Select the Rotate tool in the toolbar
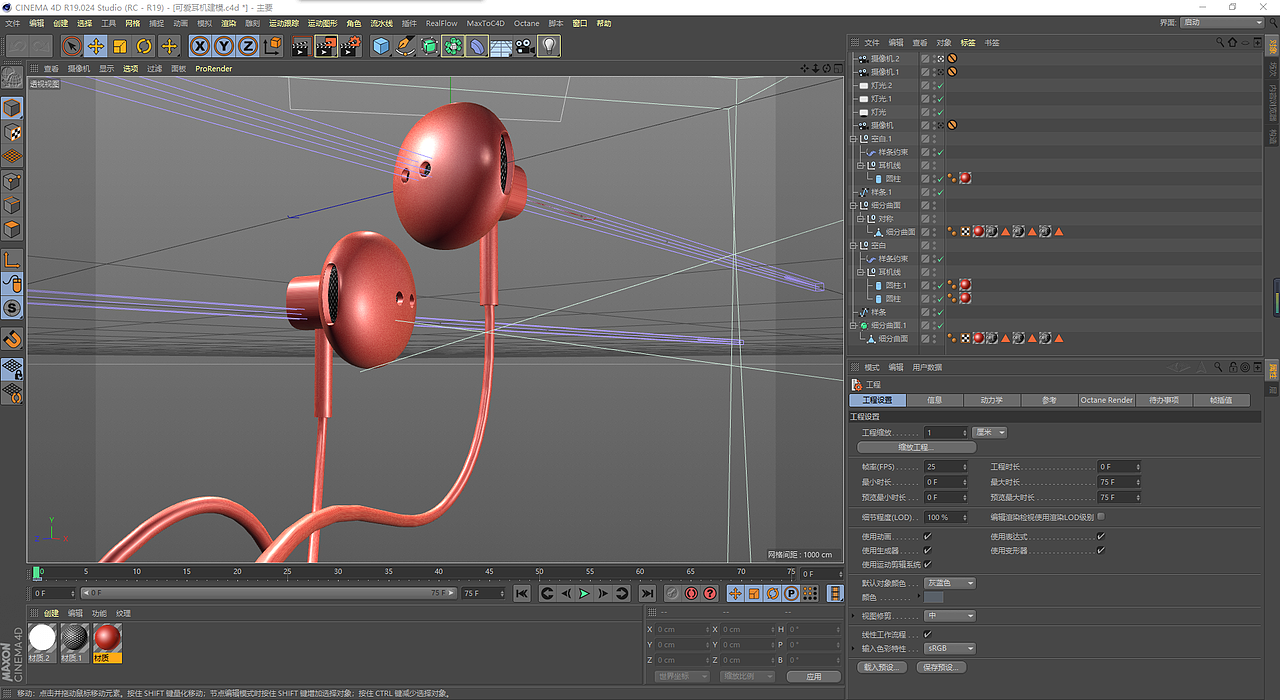 pos(144,46)
